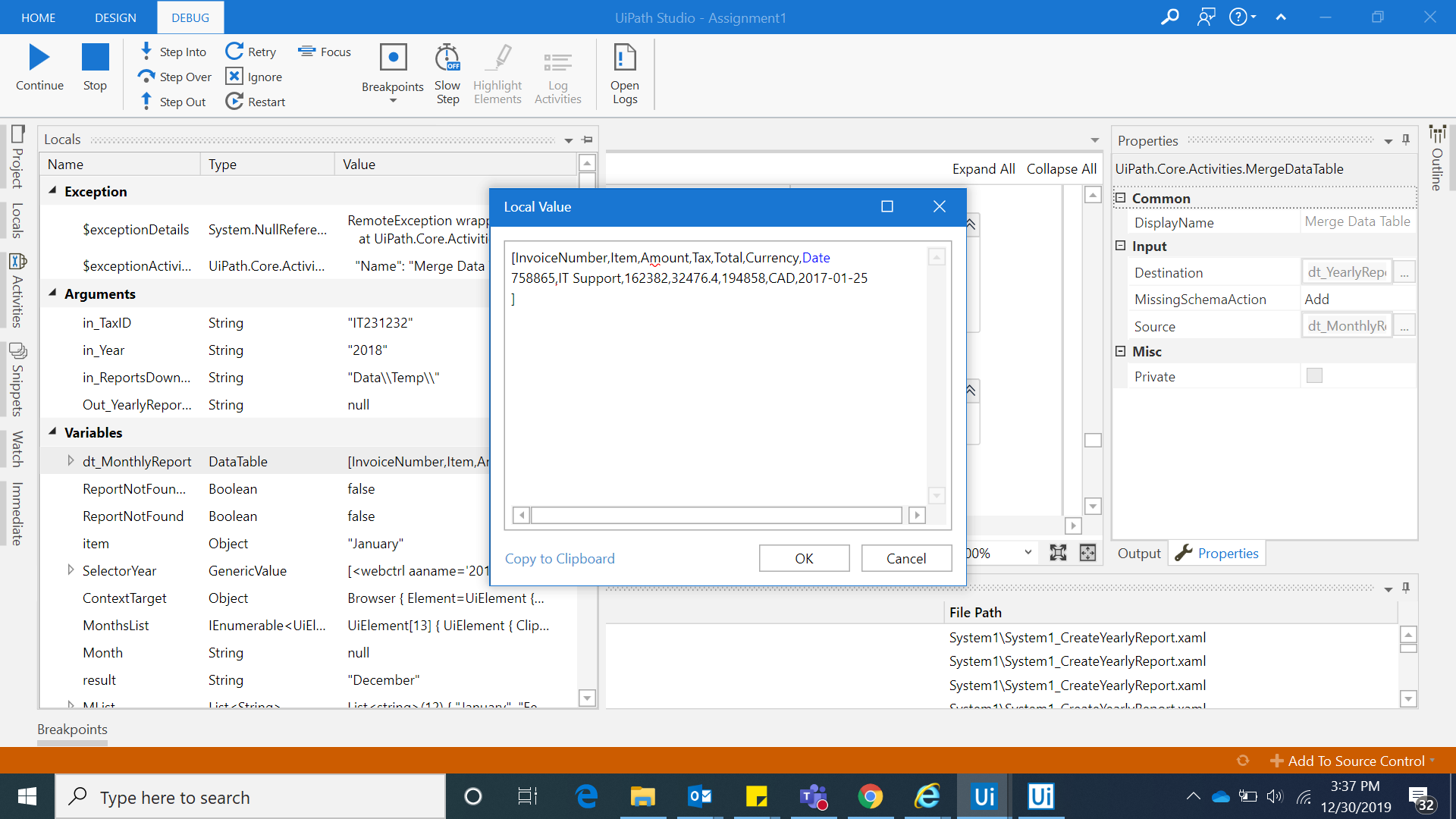Open the Output panel tab
Image resolution: width=1456 pixels, height=819 pixels.
(x=1138, y=553)
